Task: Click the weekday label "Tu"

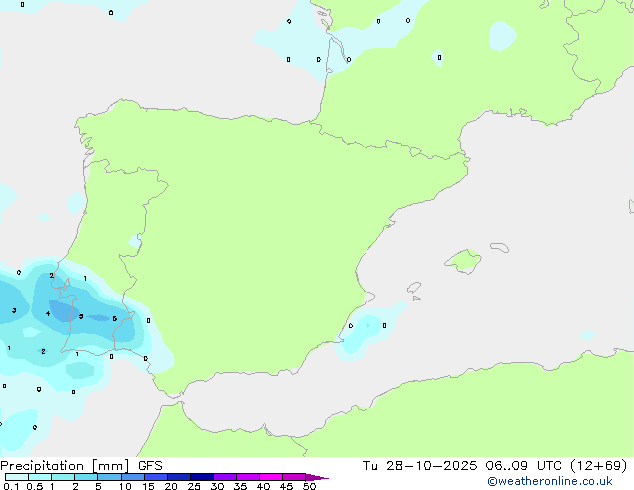Action: point(370,466)
